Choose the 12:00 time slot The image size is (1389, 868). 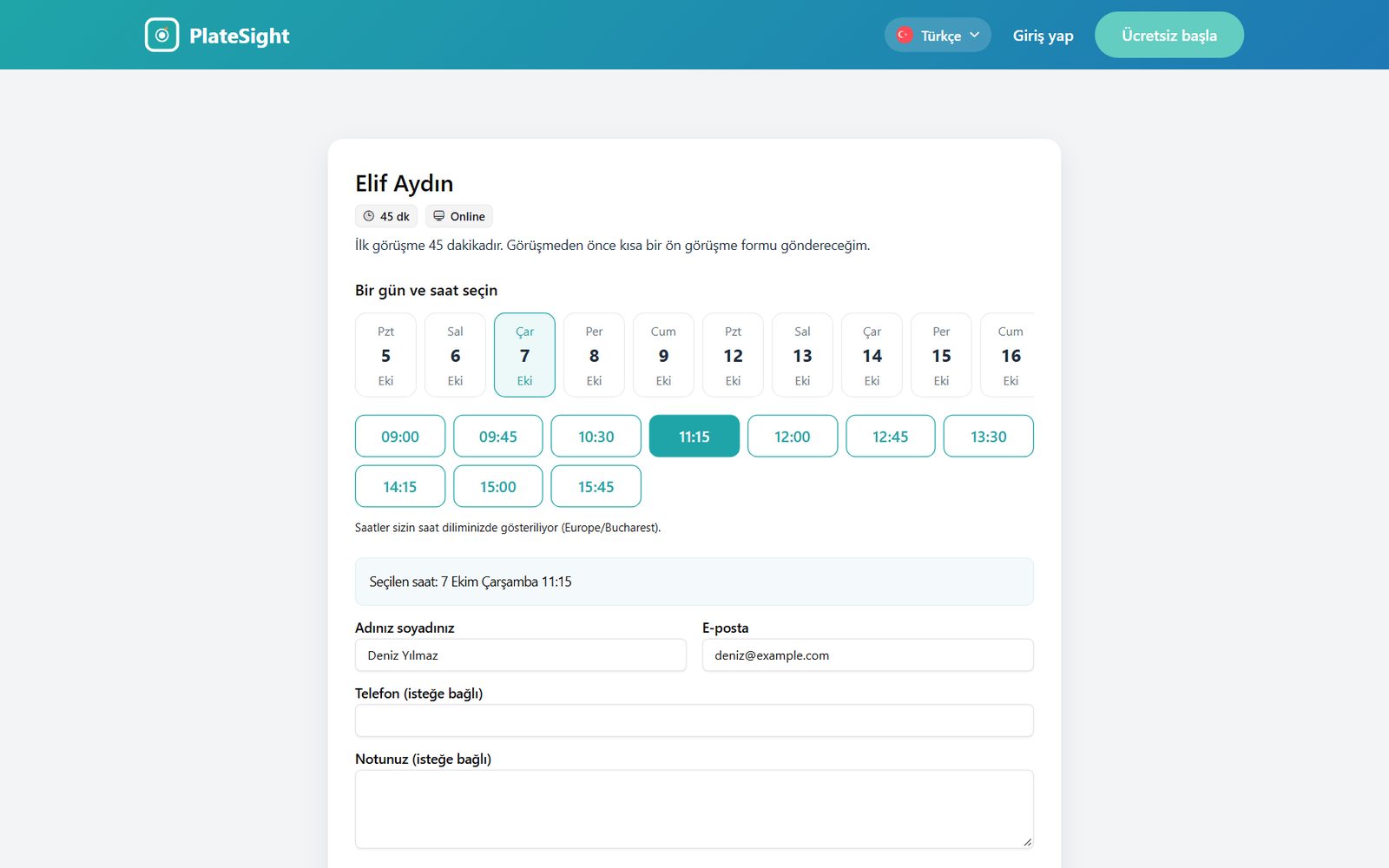point(793,436)
